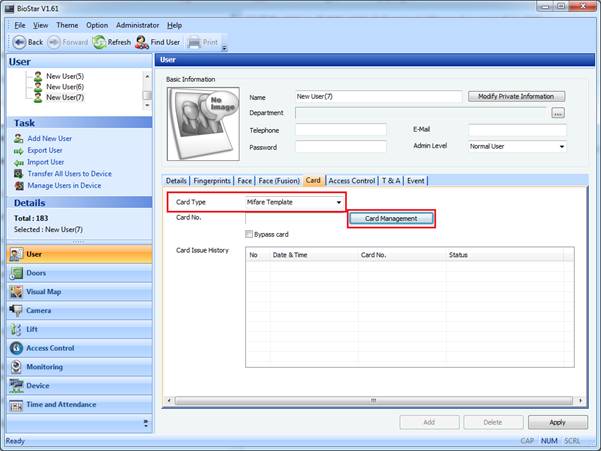
Task: Click the Apply button
Action: (x=557, y=422)
